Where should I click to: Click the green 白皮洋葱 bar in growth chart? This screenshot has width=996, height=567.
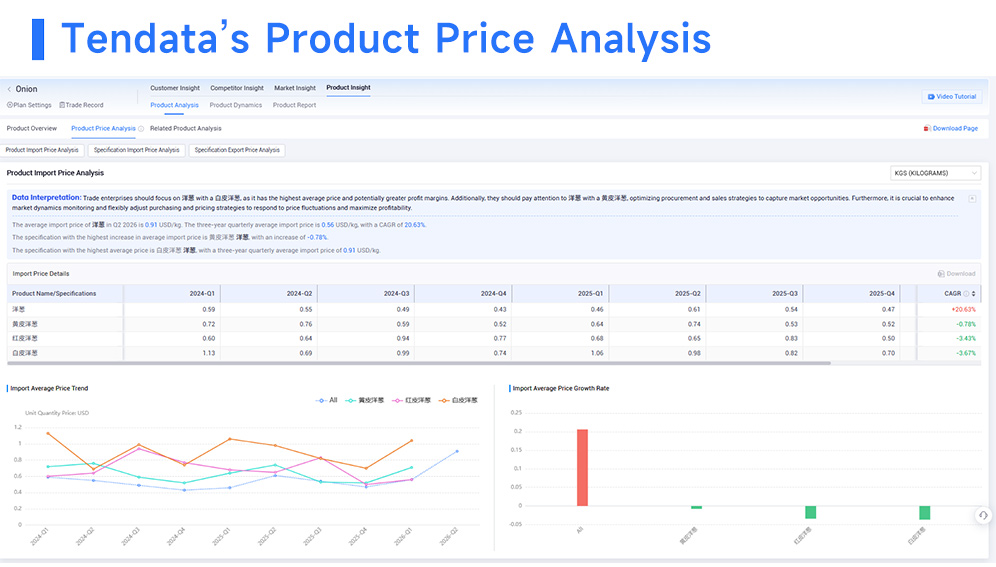click(924, 513)
